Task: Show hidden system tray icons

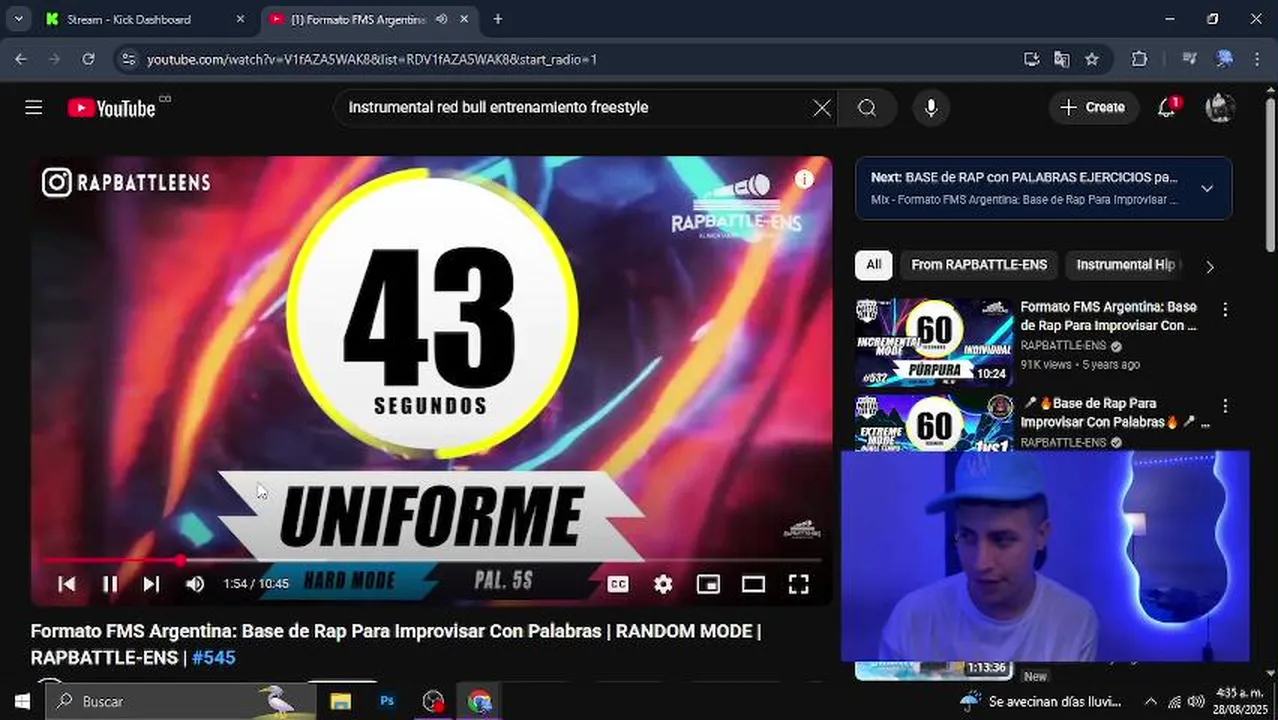Action: [1150, 701]
